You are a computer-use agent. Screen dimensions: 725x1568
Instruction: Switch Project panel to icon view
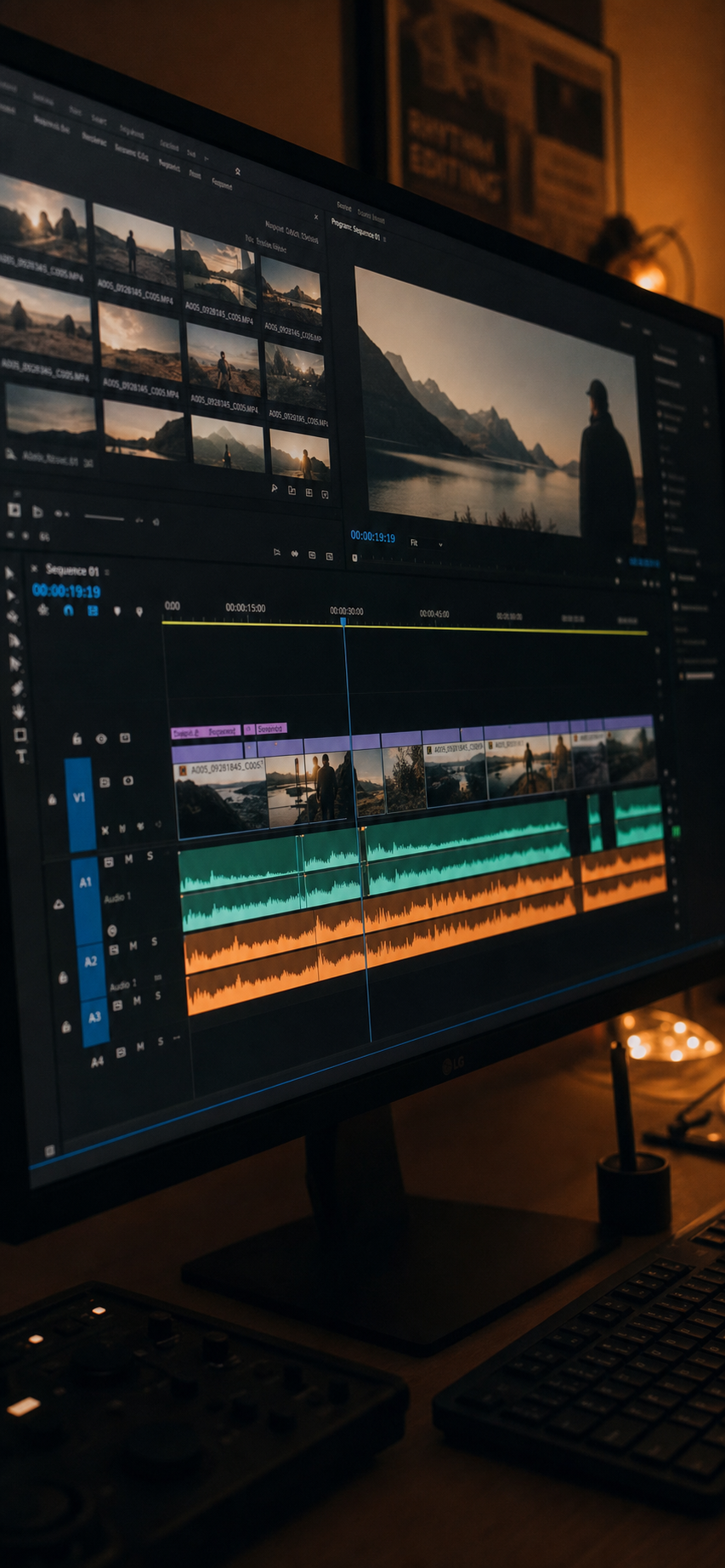tap(37, 511)
